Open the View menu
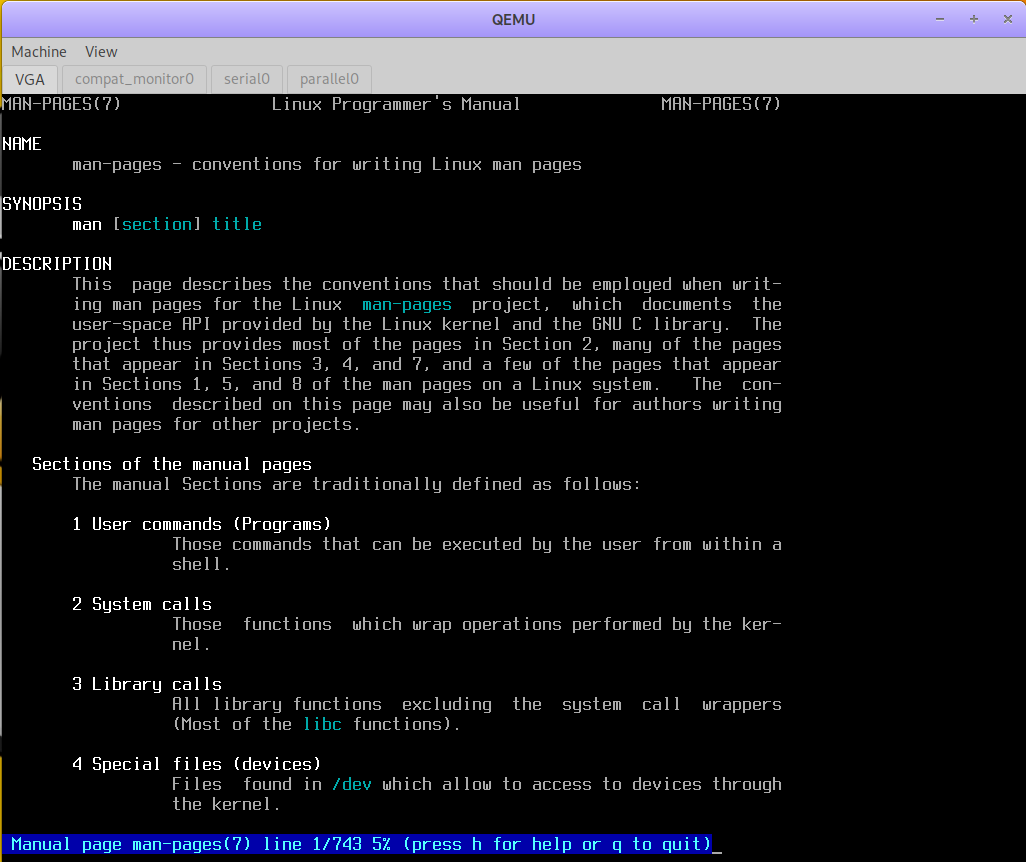This screenshot has width=1026, height=862. coord(101,52)
